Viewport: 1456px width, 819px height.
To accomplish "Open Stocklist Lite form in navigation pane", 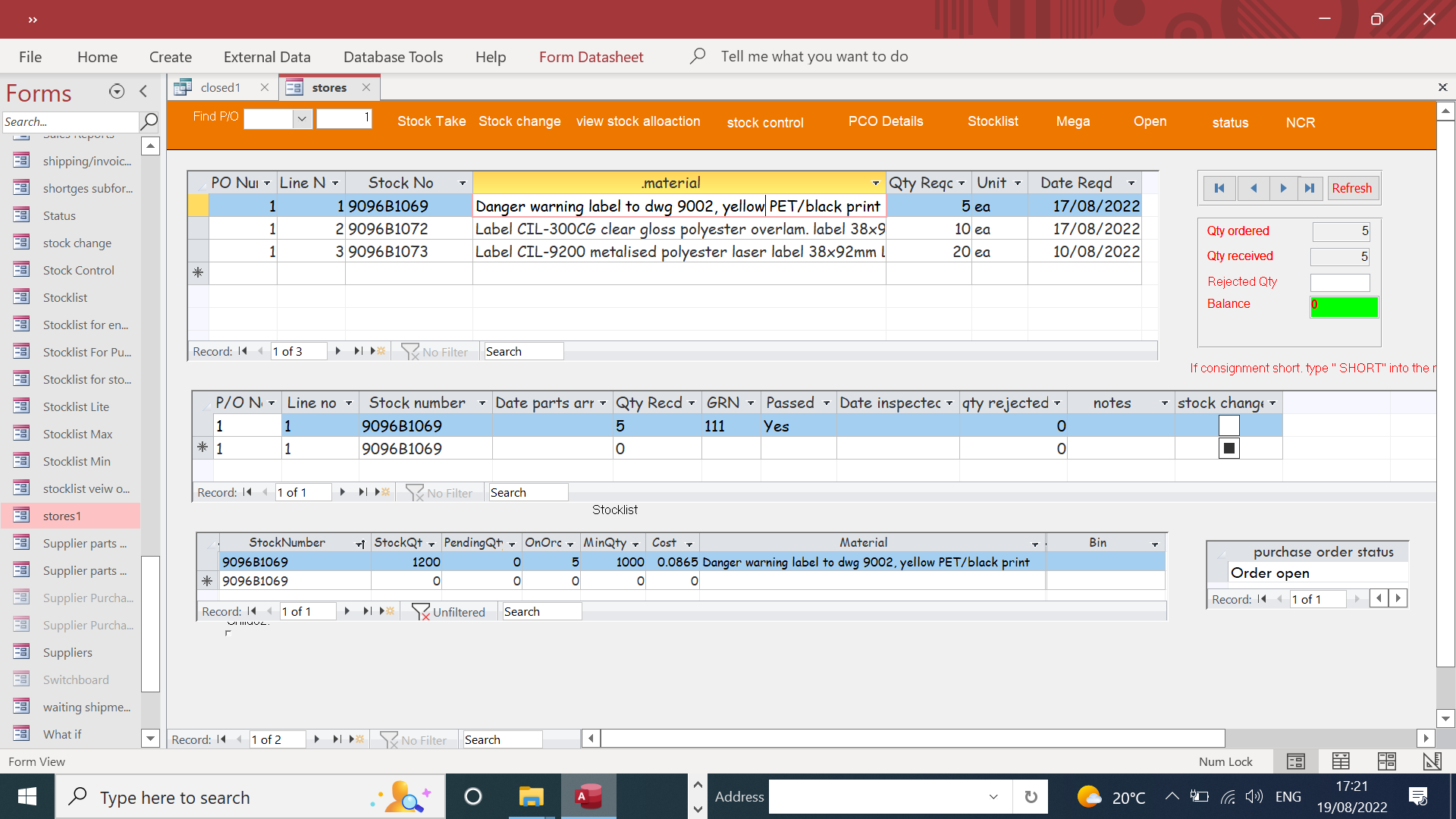I will [x=76, y=406].
